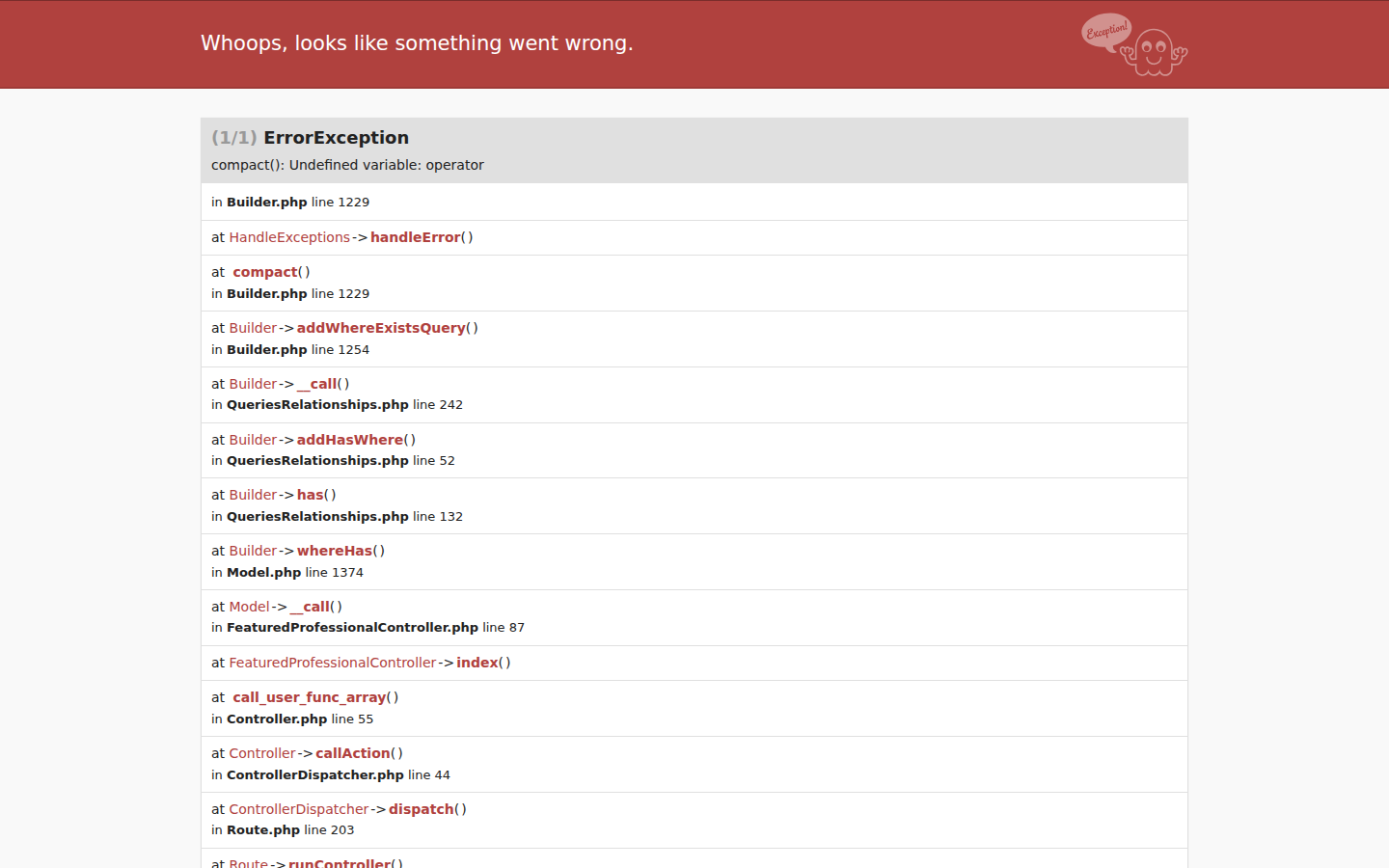
Task: Open the call_user_func_array function link
Action: tap(309, 697)
